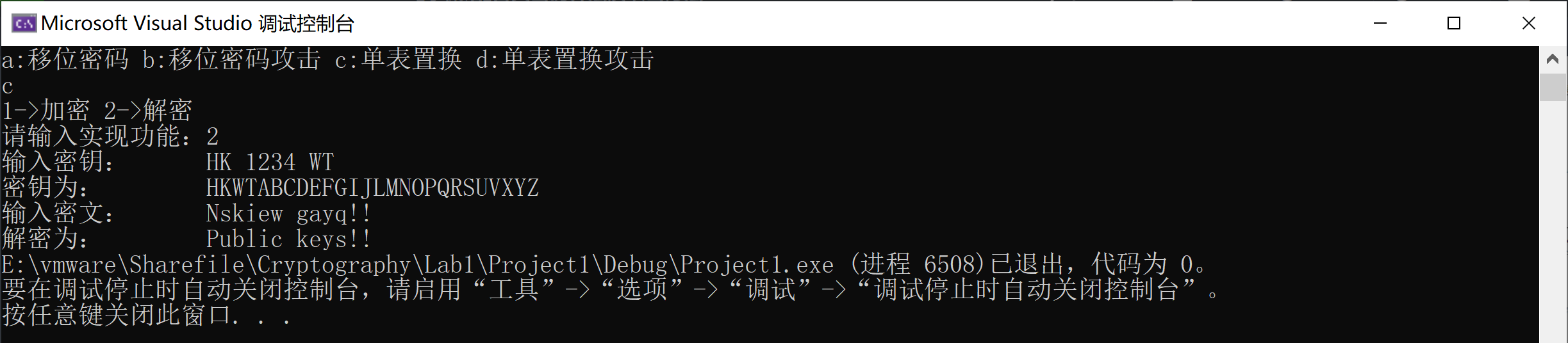Viewport: 1568px width, 343px height.
Task: Click the "c:单表置换" option text
Action: pyautogui.click(x=398, y=60)
